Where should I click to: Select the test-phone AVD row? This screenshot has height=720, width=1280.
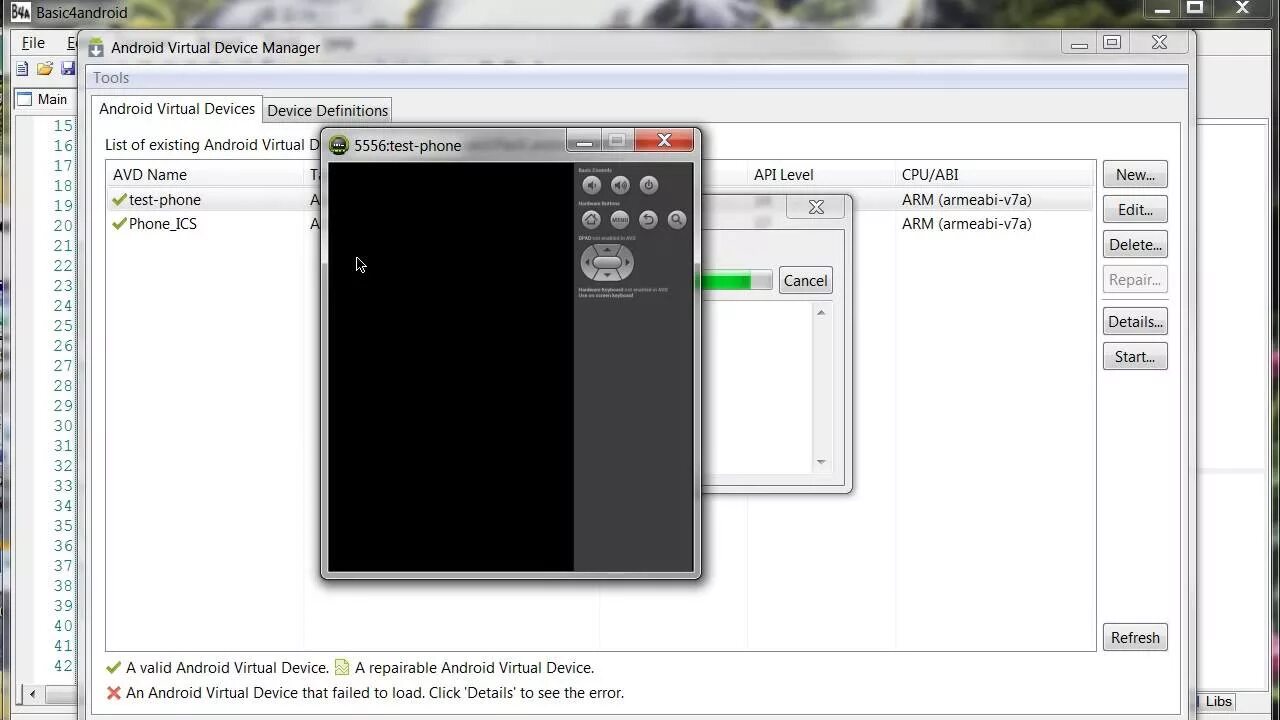[600, 200]
